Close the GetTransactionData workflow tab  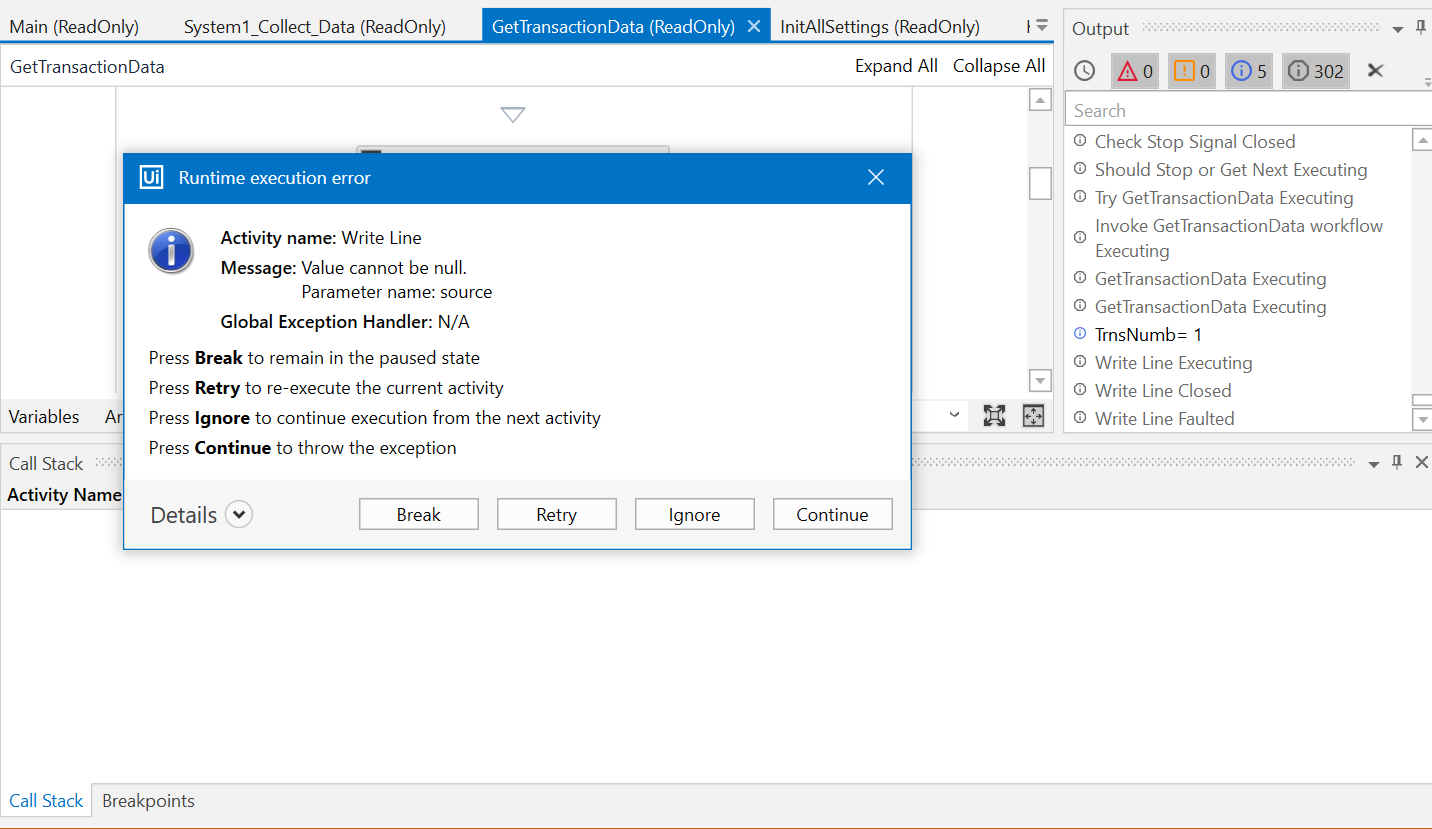(x=754, y=26)
